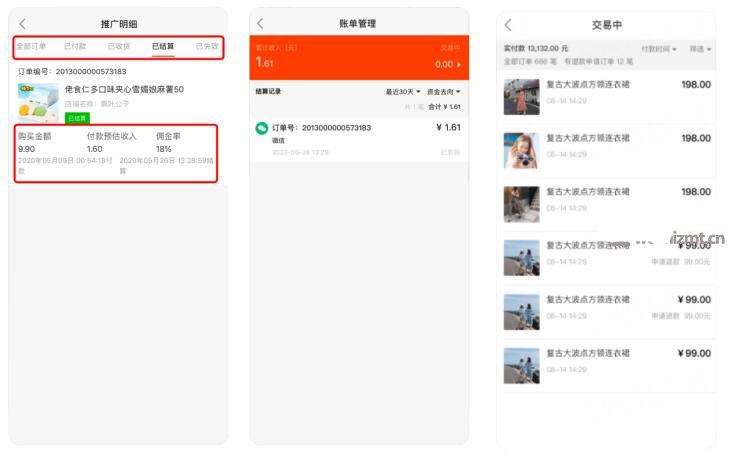Tap back arrow on 推广明细 screen
Screen dimensions: 731x454
(22, 23)
